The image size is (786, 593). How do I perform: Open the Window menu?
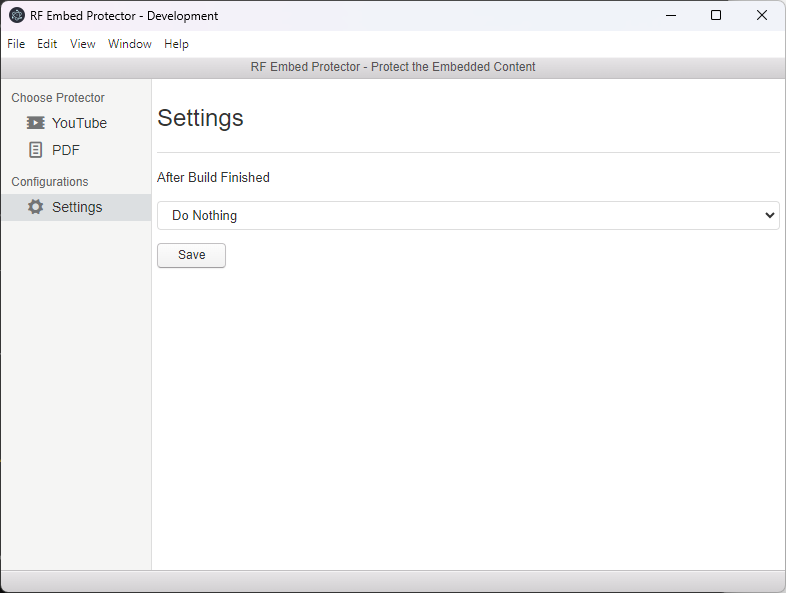pyautogui.click(x=130, y=44)
